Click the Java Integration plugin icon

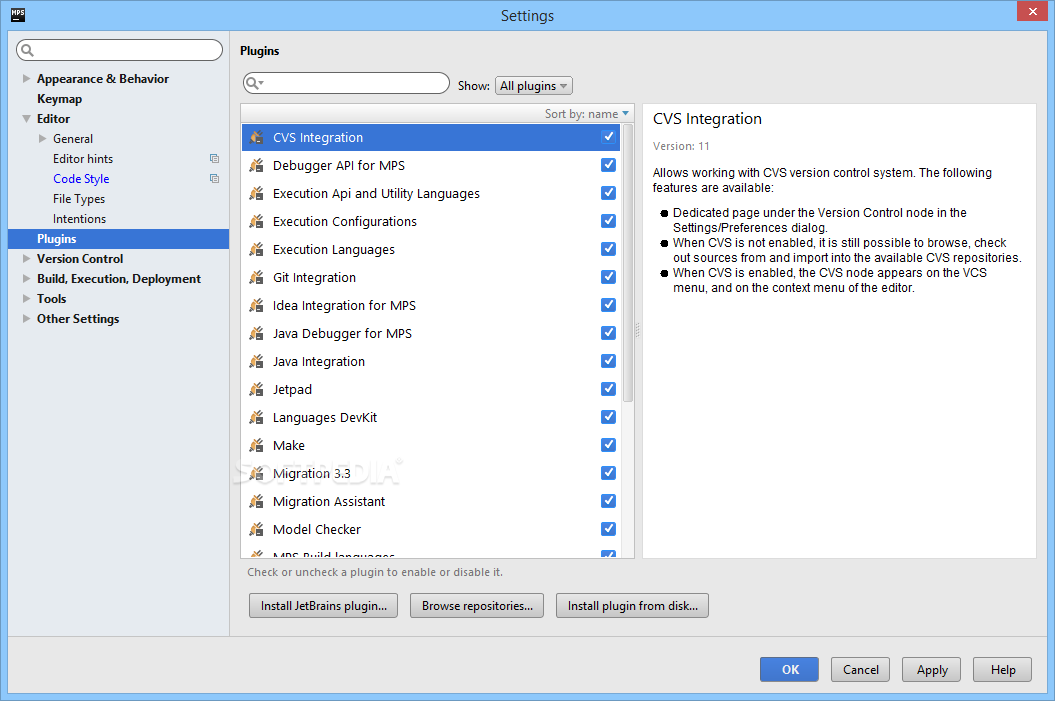(256, 361)
